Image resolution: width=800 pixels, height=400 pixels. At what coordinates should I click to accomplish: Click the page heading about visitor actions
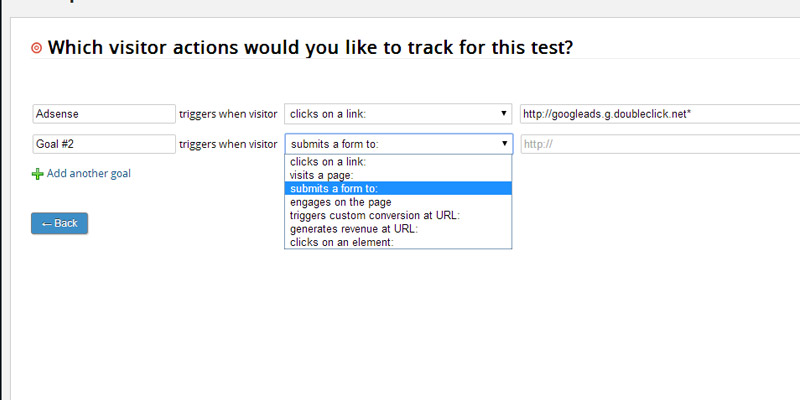pyautogui.click(x=310, y=48)
